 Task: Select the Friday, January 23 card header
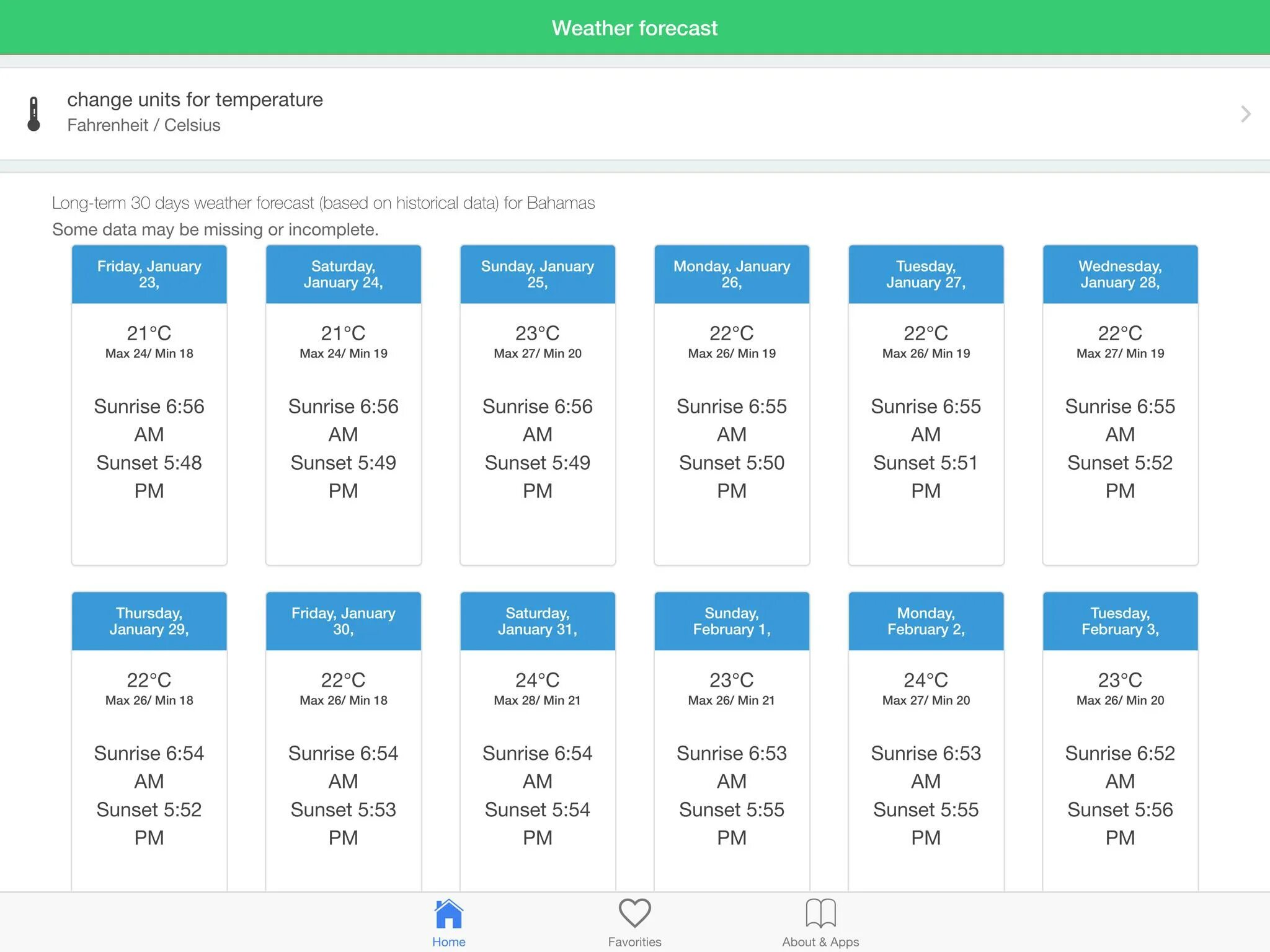(149, 274)
